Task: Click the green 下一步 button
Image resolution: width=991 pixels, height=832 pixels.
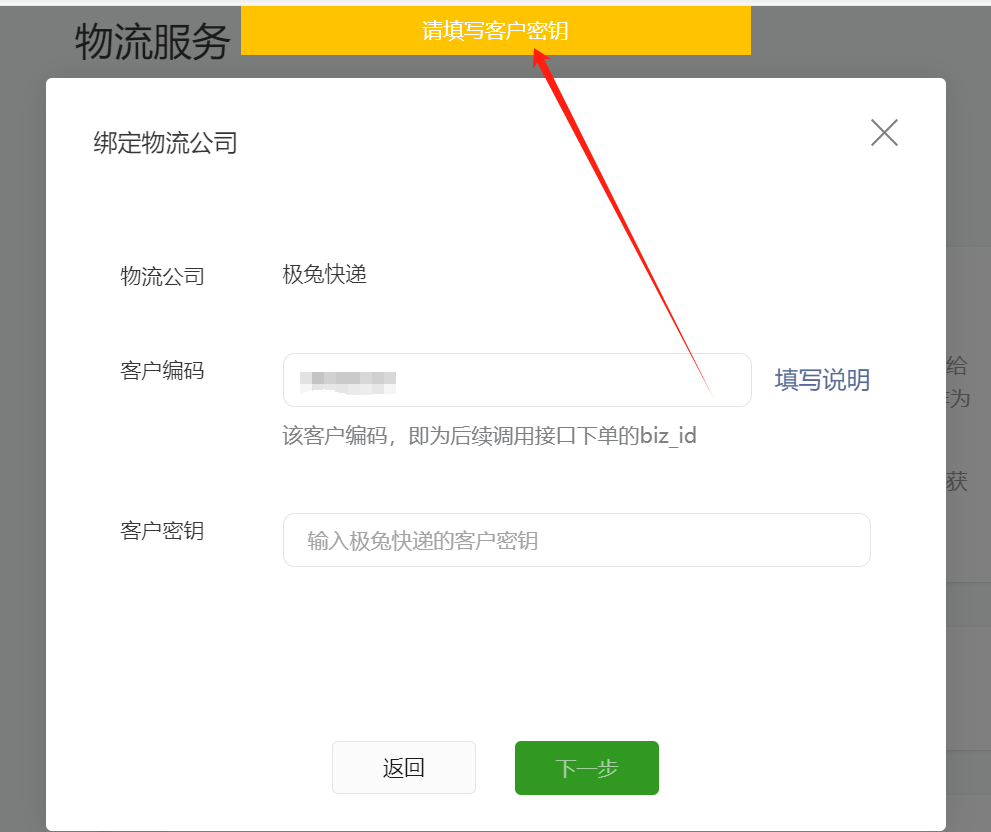Action: click(x=587, y=768)
